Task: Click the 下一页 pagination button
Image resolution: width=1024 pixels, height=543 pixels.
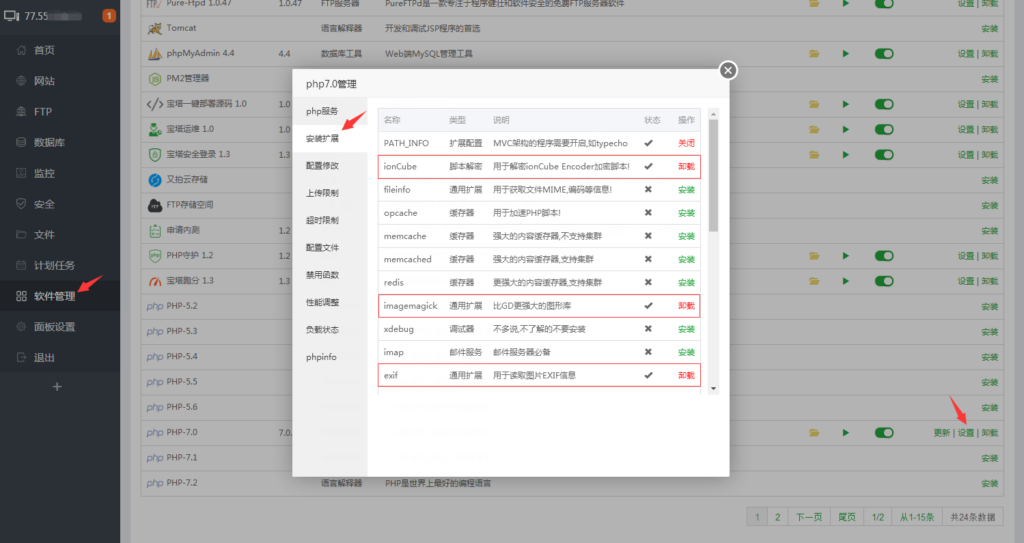Action: pos(808,517)
